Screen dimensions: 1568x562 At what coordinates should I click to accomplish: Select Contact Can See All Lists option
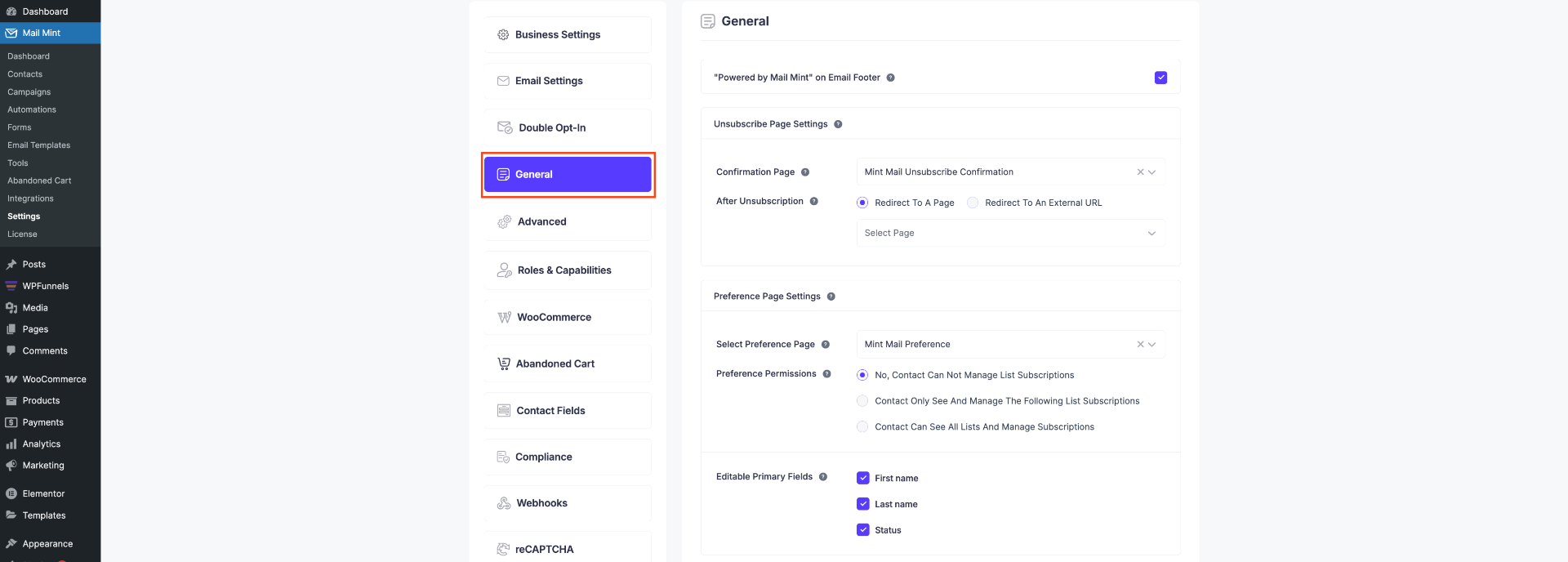click(862, 426)
